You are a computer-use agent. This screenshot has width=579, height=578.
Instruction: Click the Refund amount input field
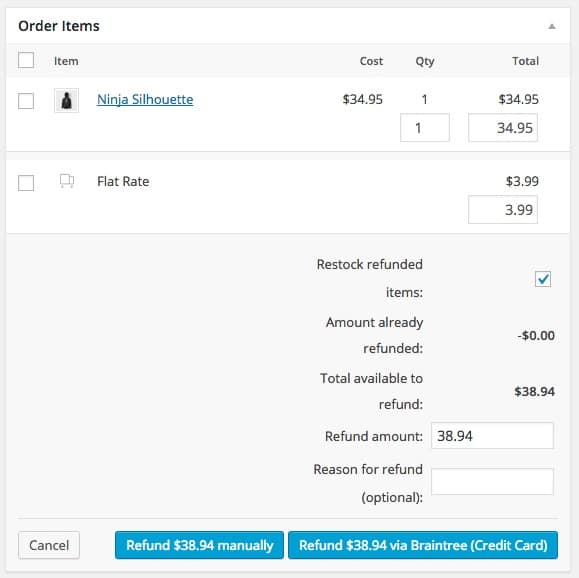click(492, 436)
